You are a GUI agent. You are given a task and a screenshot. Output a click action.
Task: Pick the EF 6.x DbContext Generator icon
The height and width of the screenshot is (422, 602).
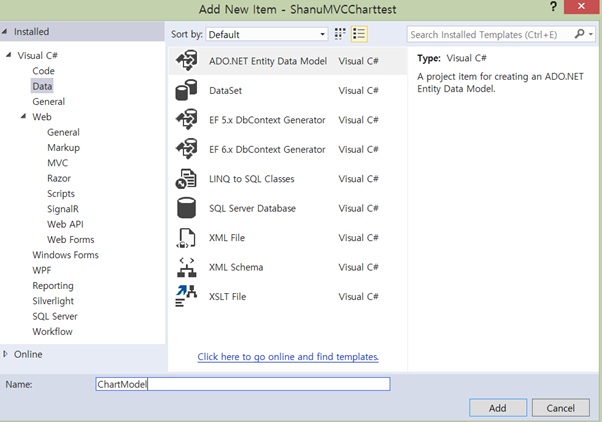(186, 150)
